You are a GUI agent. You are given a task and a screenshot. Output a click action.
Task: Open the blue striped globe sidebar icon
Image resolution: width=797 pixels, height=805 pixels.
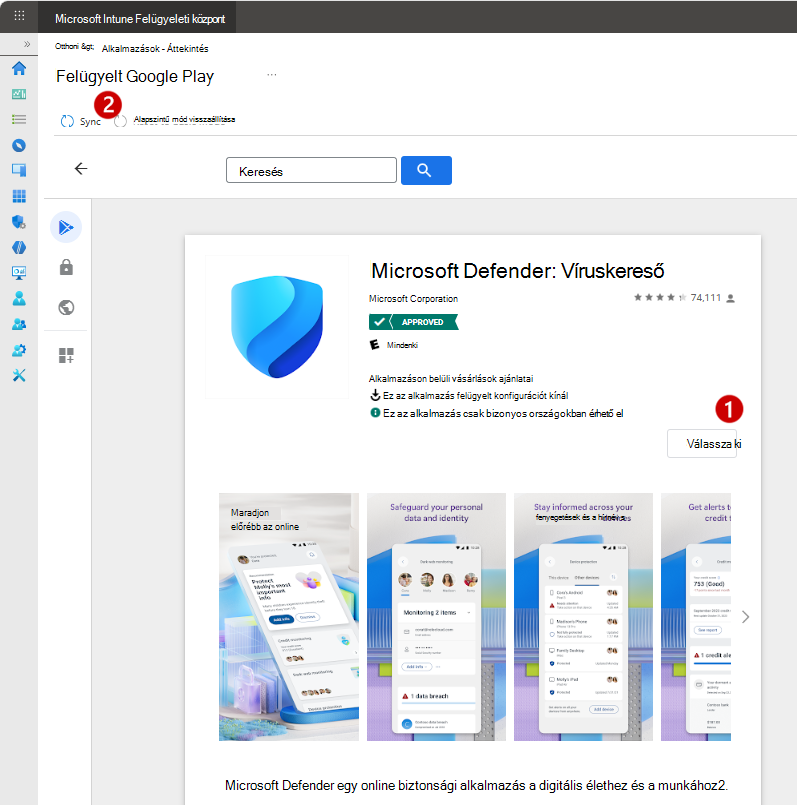[x=19, y=247]
